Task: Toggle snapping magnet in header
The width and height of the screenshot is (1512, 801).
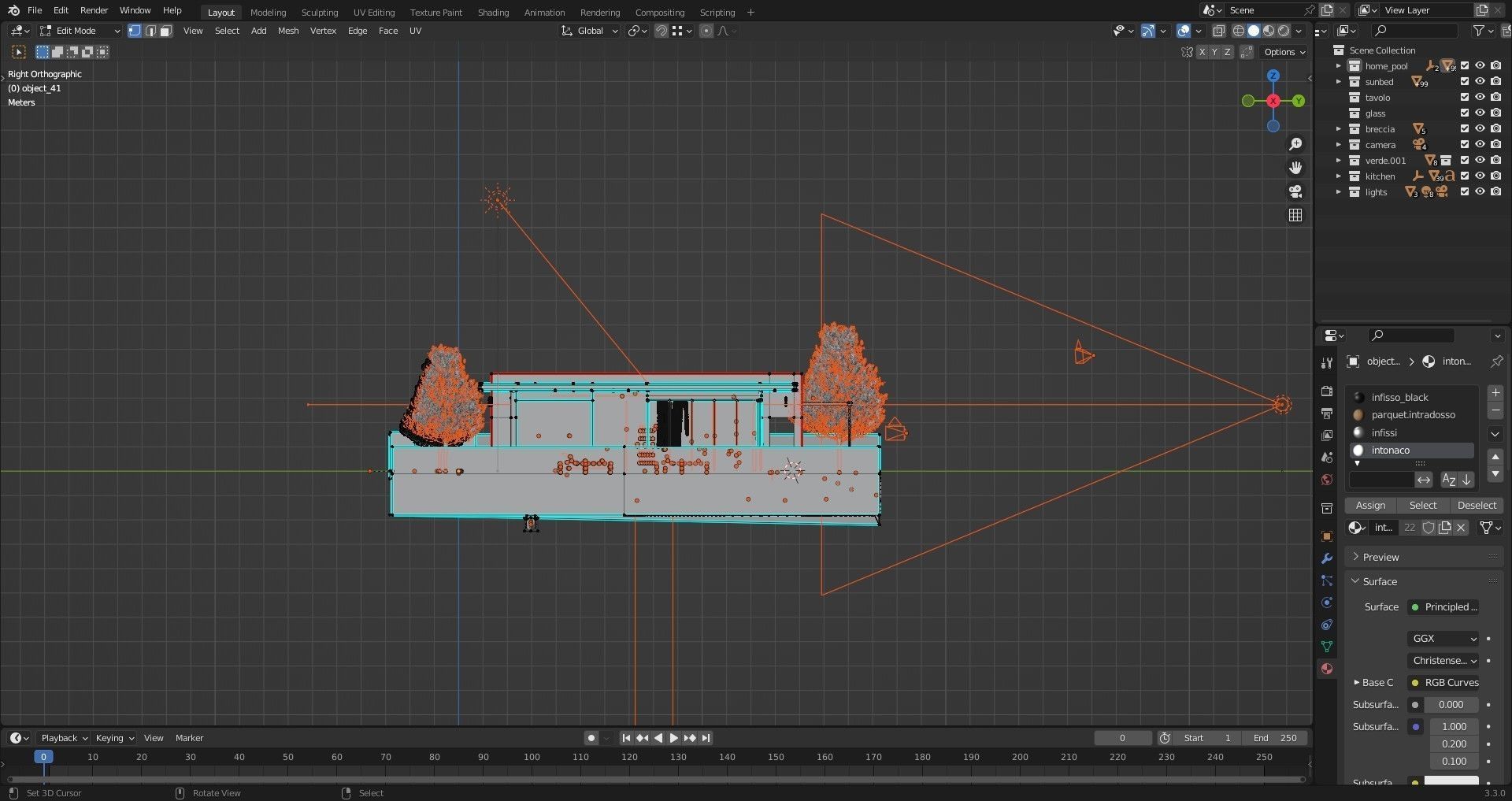Action: pyautogui.click(x=661, y=31)
